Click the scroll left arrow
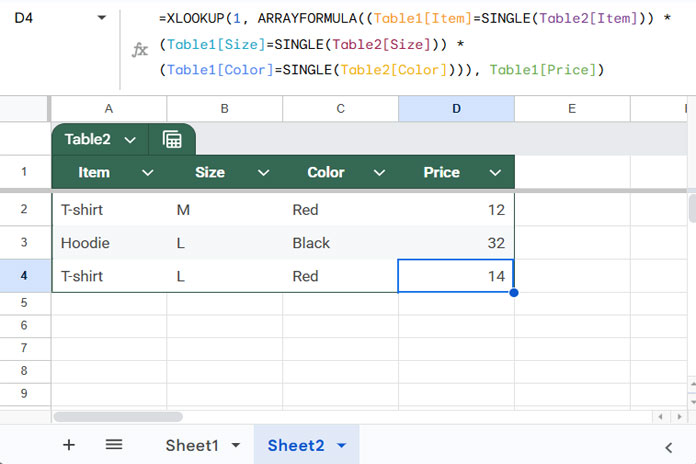Image resolution: width=696 pixels, height=464 pixels. 660,417
